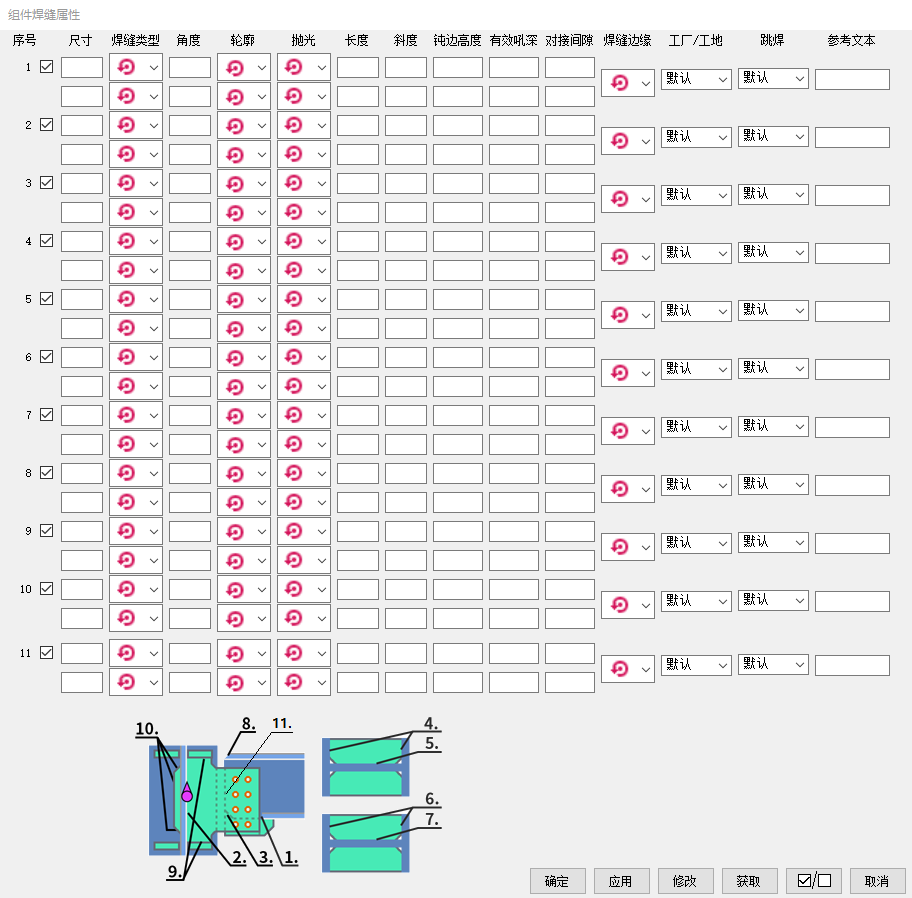Click the 获取 button
The height and width of the screenshot is (898, 912).
(749, 881)
